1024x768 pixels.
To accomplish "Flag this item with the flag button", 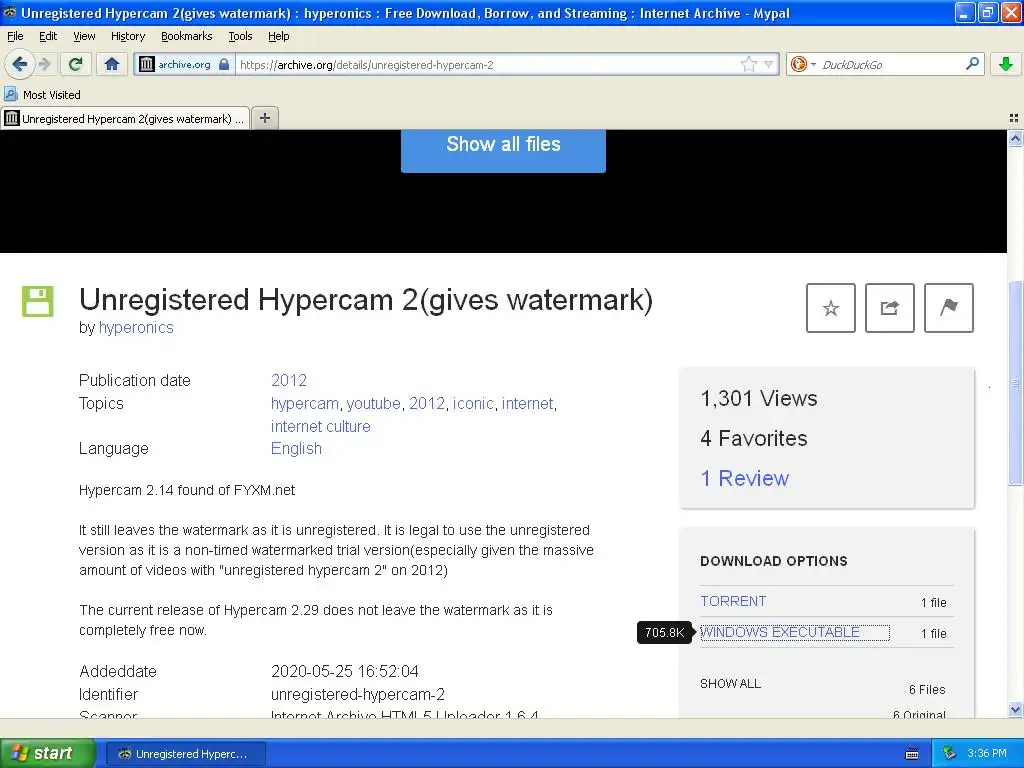I will point(949,308).
